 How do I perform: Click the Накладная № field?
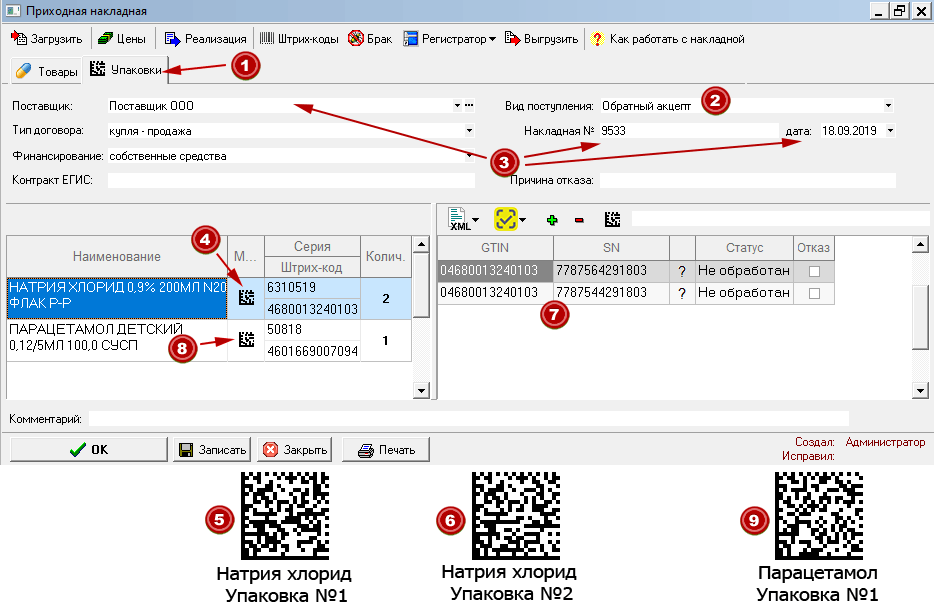[689, 130]
